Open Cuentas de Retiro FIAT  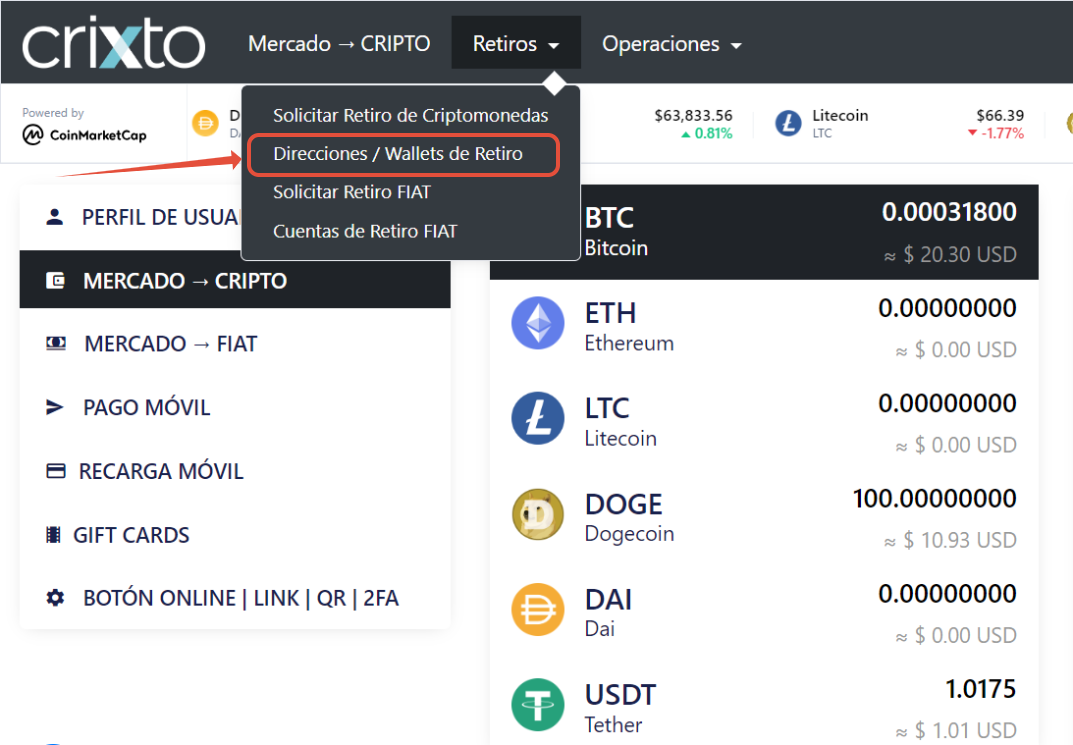[365, 231]
